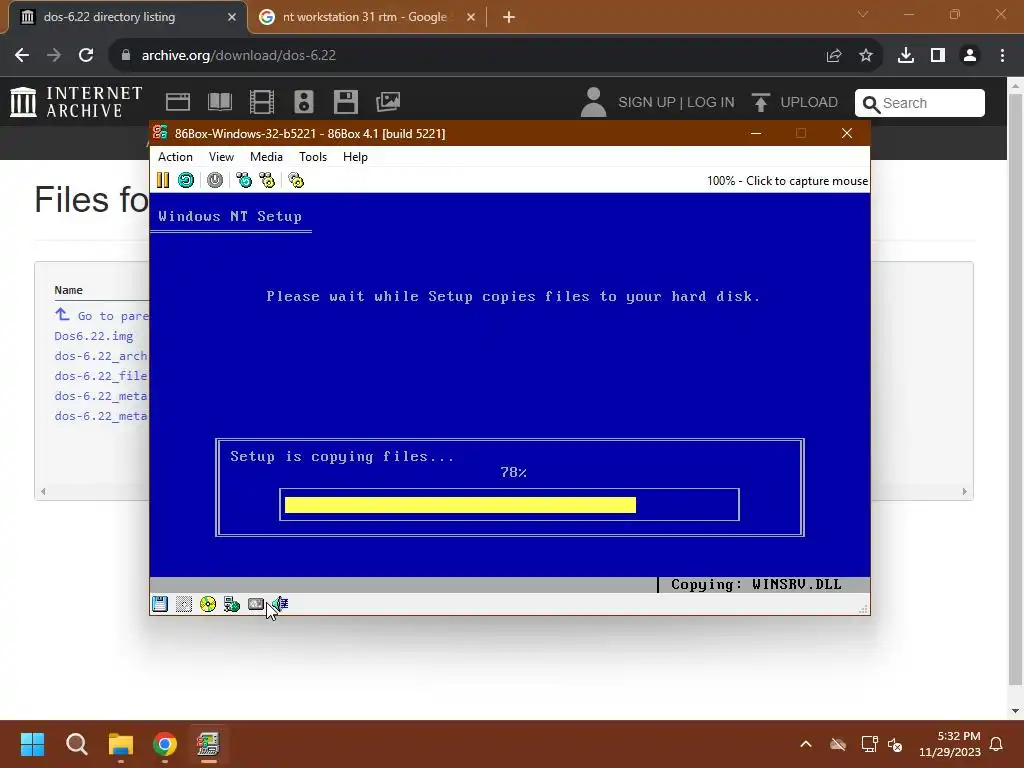Click the empty floppy drive status icon
The image size is (1024, 768).
coord(184,604)
